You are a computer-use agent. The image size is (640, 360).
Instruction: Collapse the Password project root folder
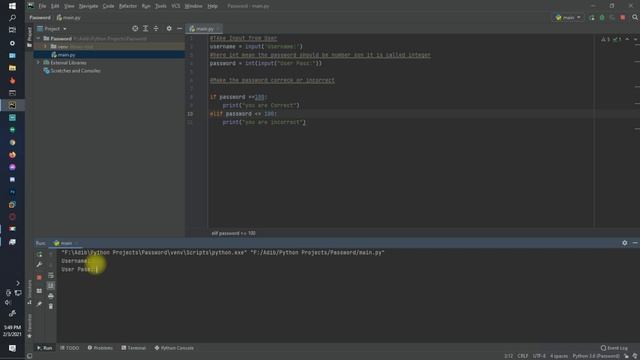(x=39, y=39)
